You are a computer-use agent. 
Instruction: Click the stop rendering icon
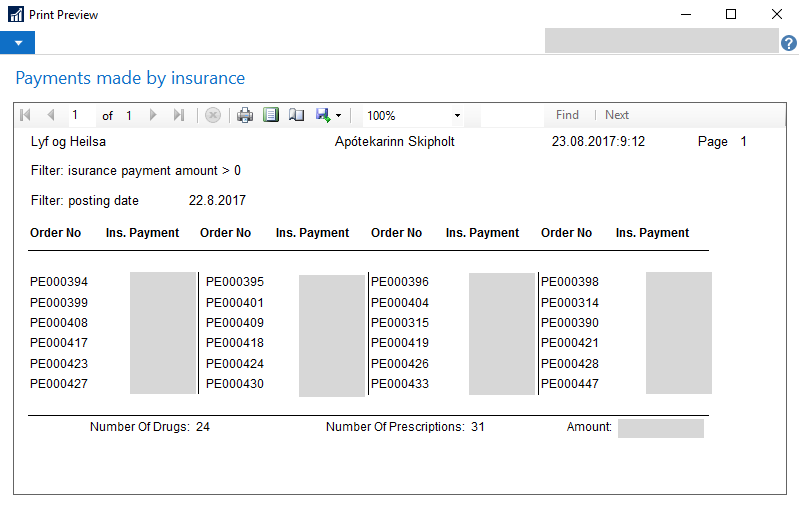click(x=212, y=115)
